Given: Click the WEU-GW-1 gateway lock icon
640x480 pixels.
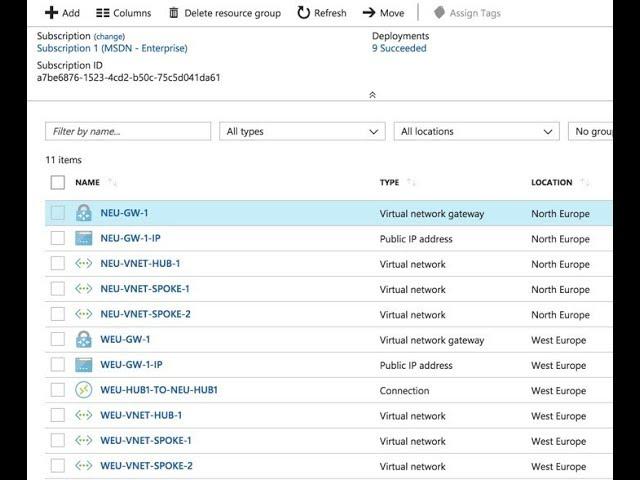Looking at the screenshot, I should pyautogui.click(x=84, y=340).
